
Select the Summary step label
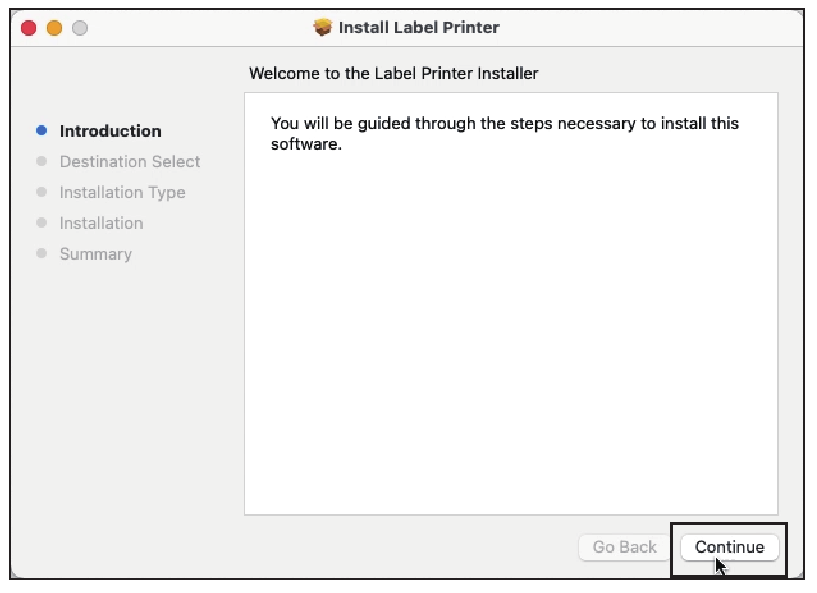(x=96, y=254)
